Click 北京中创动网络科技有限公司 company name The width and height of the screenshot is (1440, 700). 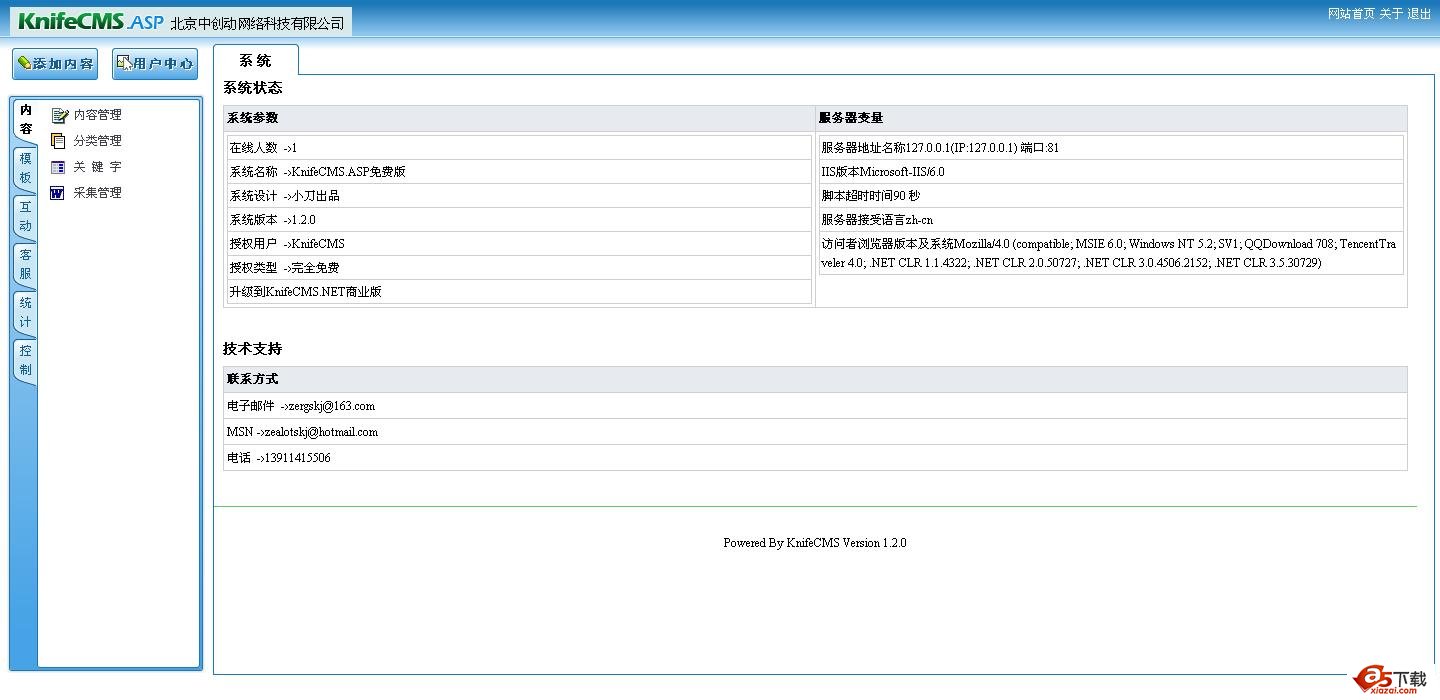coord(258,23)
